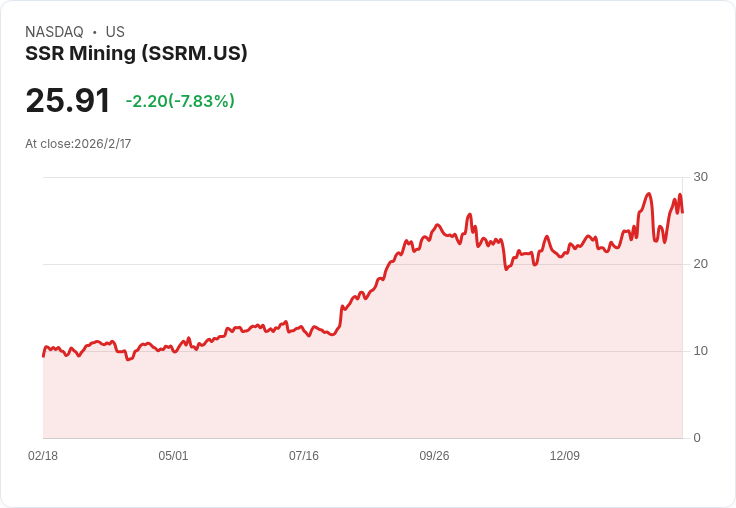This screenshot has width=736, height=508.
Task: Select the 09/26 date on the time axis
Action: tap(434, 456)
